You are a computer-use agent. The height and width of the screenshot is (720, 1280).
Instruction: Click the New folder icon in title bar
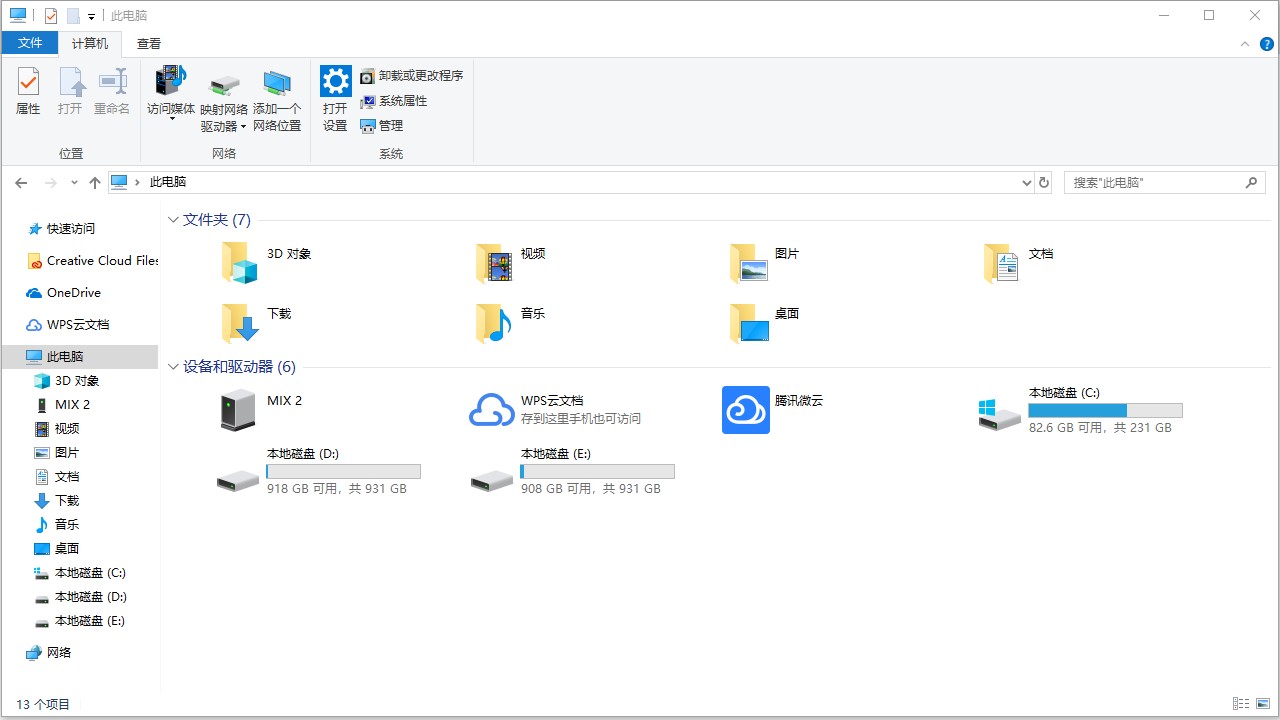[73, 16]
